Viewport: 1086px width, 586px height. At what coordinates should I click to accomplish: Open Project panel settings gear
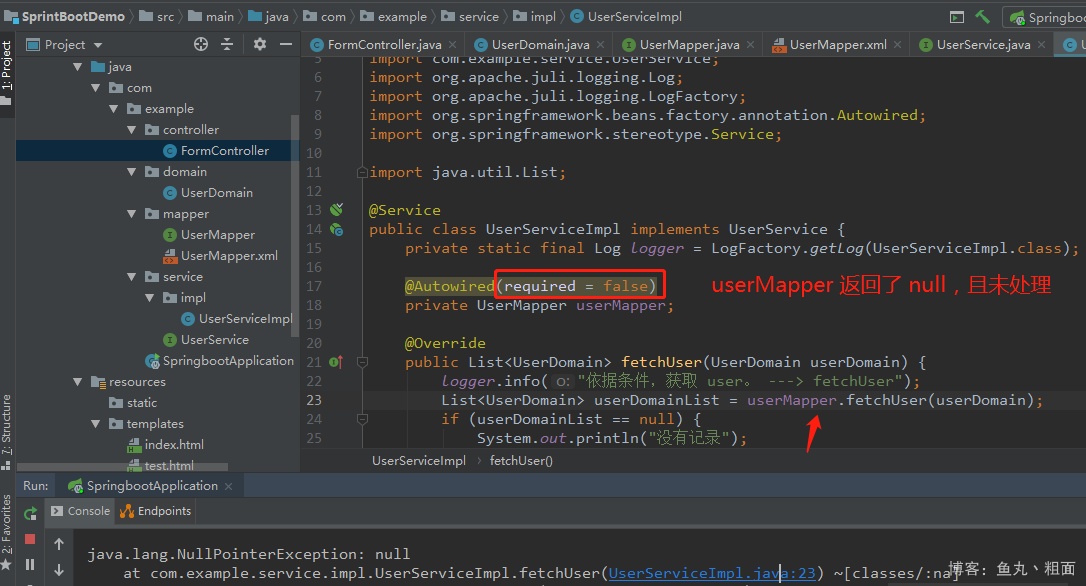(x=260, y=44)
